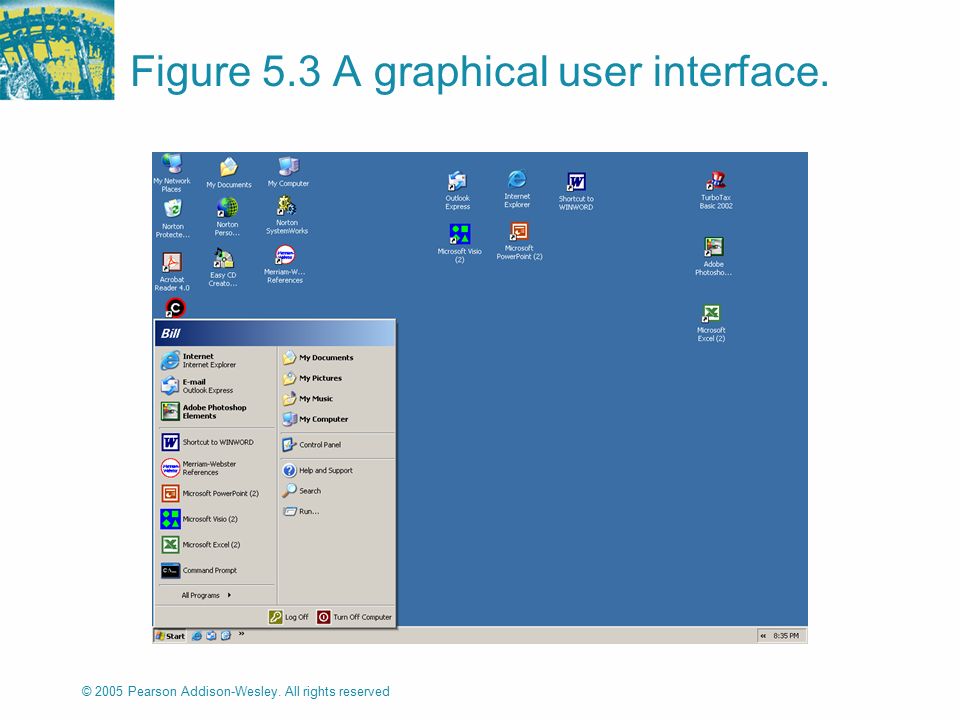Image resolution: width=960 pixels, height=720 pixels.
Task: Open the Internet Explorer desktop icon
Action: coord(517,189)
